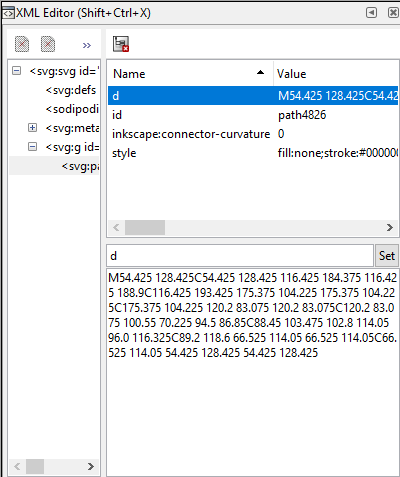Screen dimensions: 400x477
Task: Collapse the svg:g group node
Action: [32, 147]
